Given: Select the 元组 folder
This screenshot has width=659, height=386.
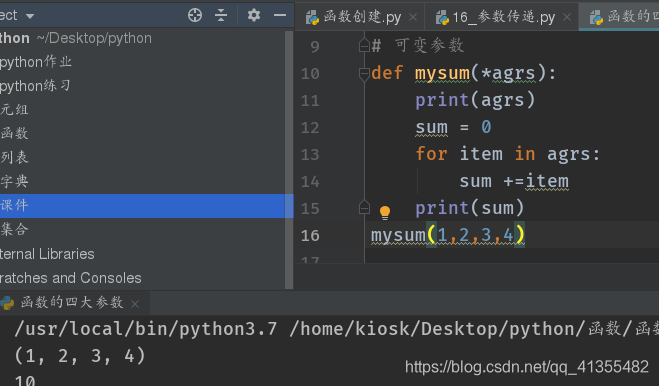Looking at the screenshot, I should click(14, 110).
